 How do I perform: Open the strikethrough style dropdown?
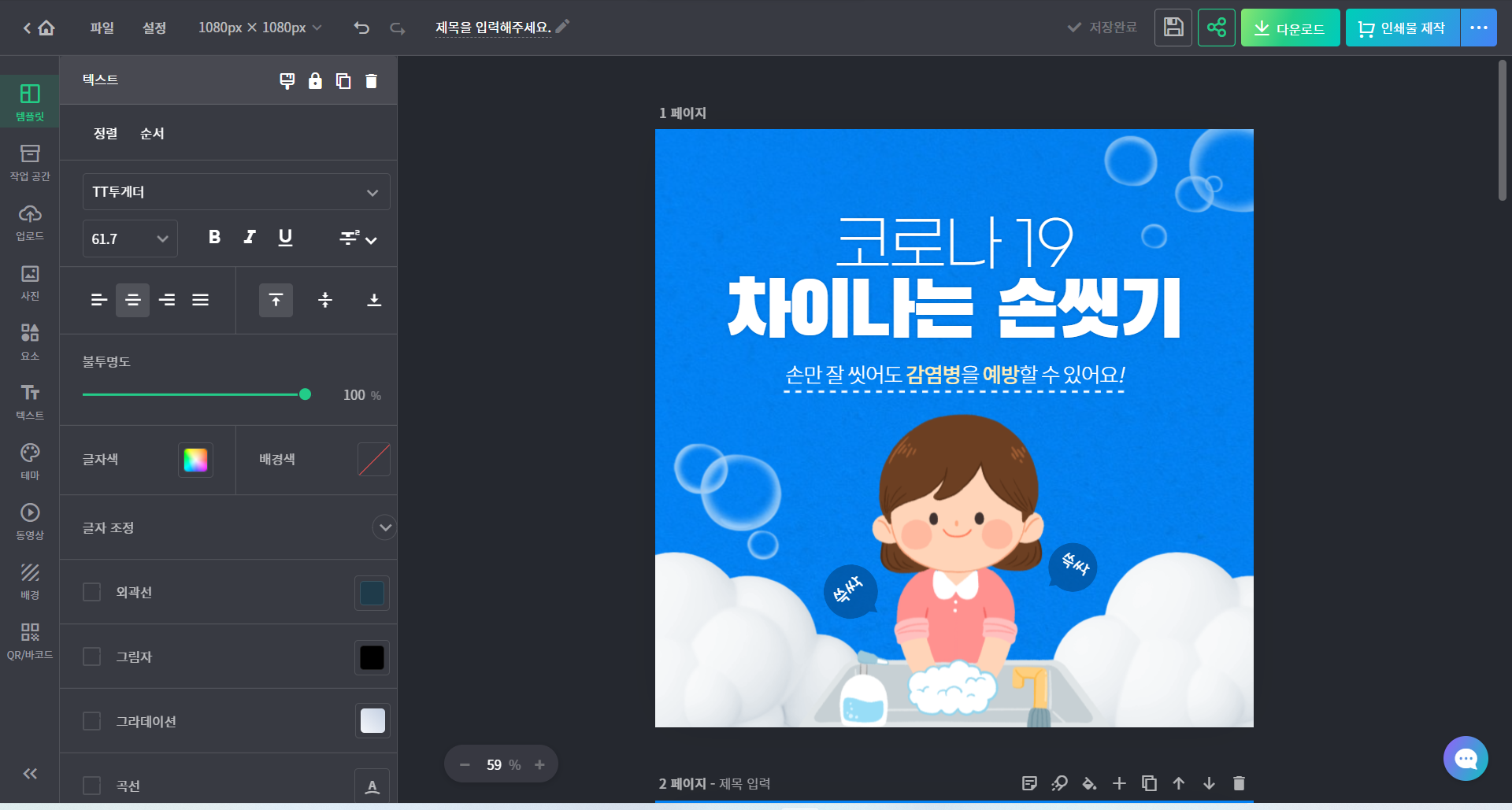click(x=358, y=238)
